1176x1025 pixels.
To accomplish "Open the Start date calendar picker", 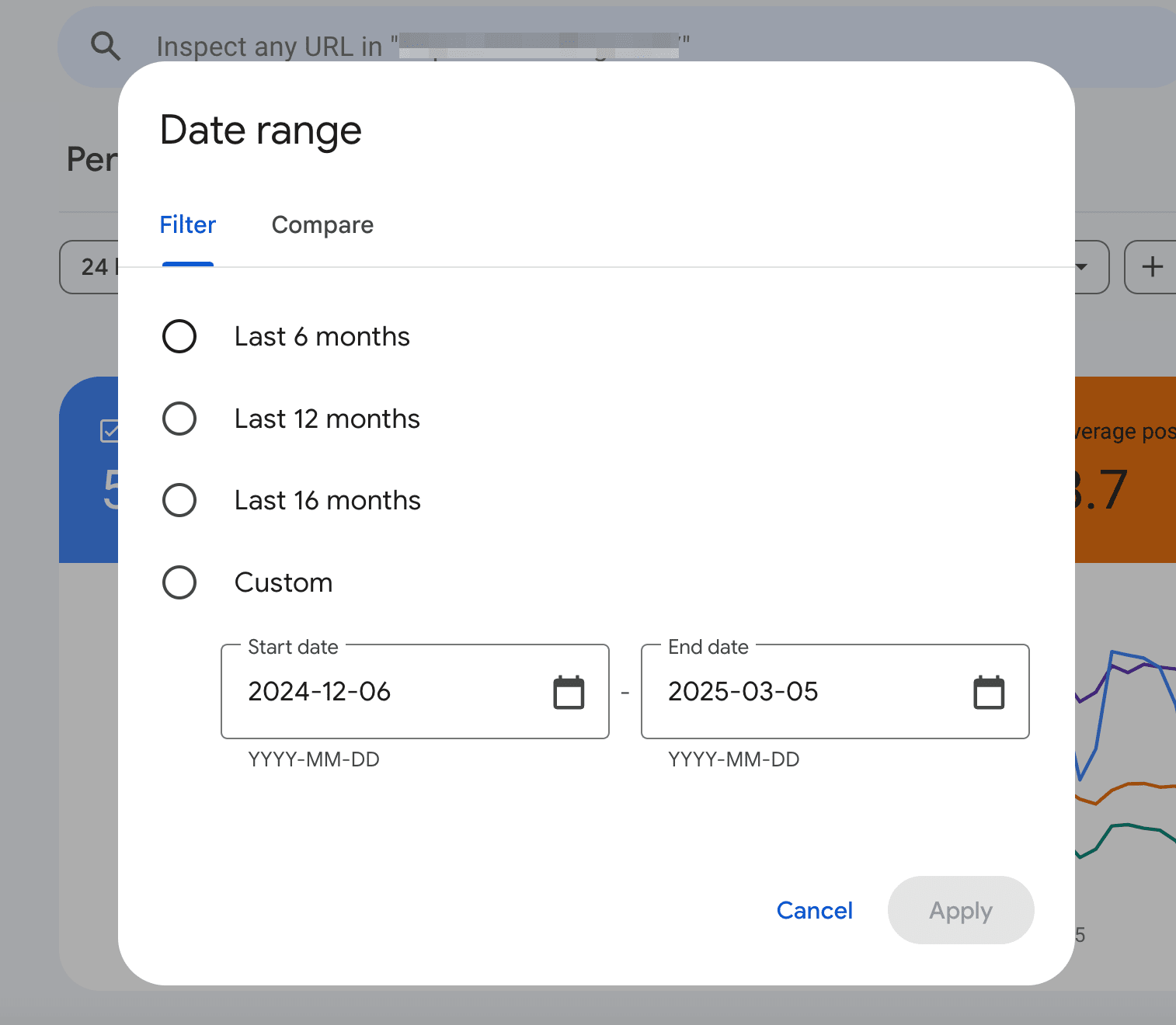I will [569, 691].
